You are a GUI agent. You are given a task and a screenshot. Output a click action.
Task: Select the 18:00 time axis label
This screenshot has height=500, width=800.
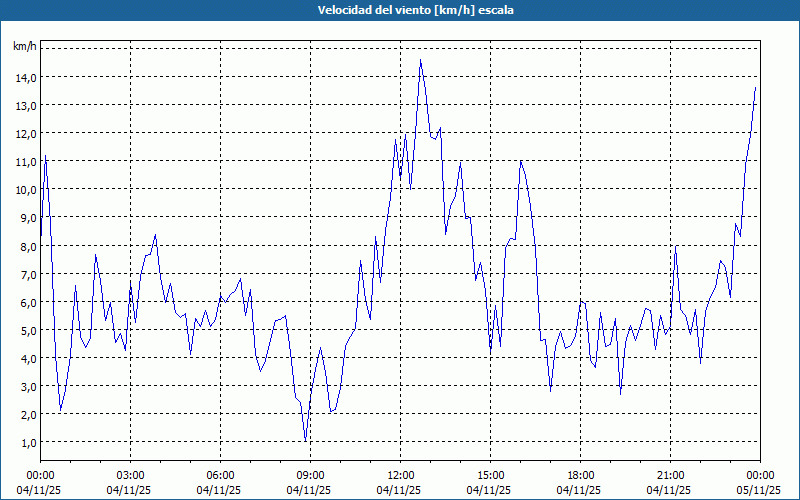pos(581,475)
